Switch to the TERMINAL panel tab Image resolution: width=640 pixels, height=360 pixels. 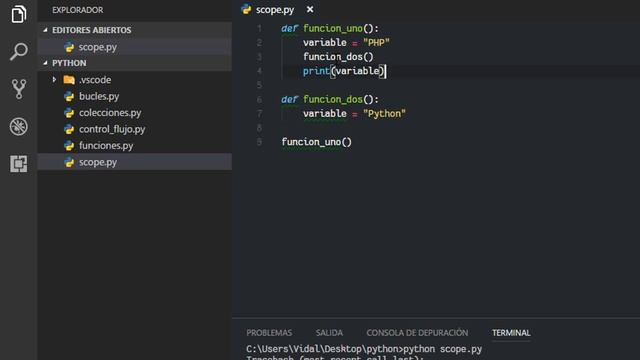[x=511, y=333]
